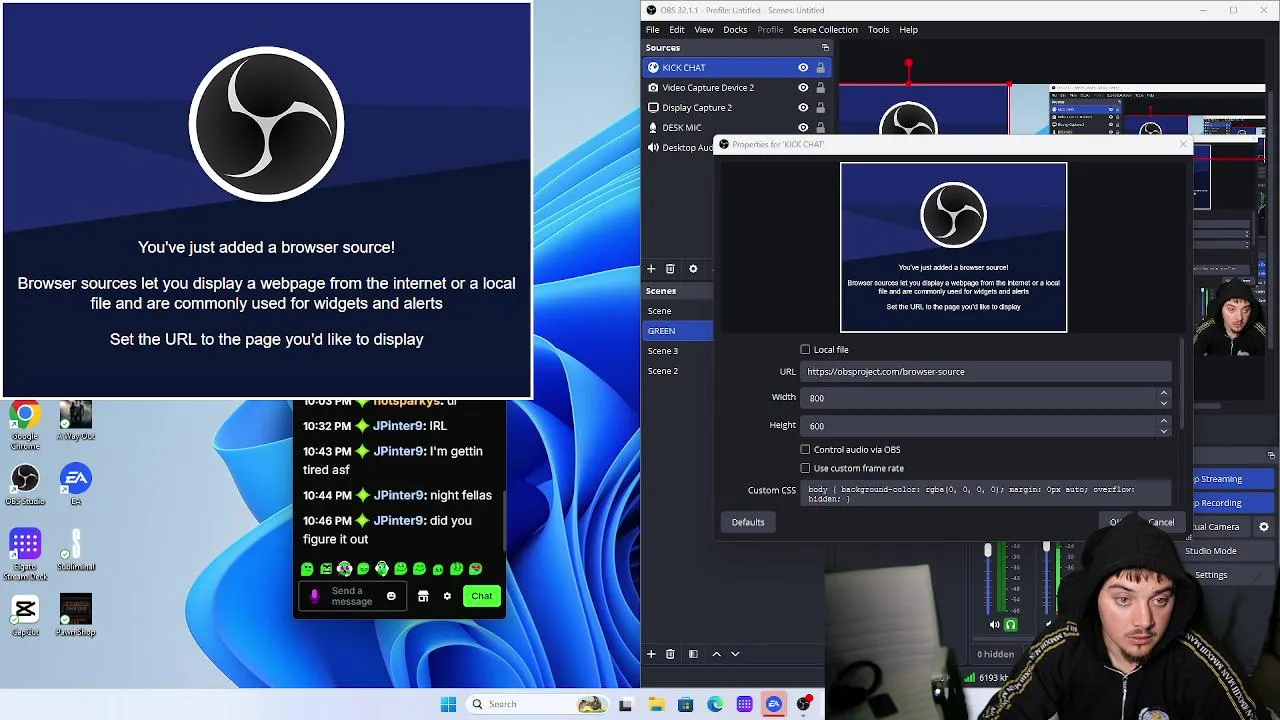Click the URL field in browser properties
This screenshot has width=1280, height=720.
(x=985, y=372)
